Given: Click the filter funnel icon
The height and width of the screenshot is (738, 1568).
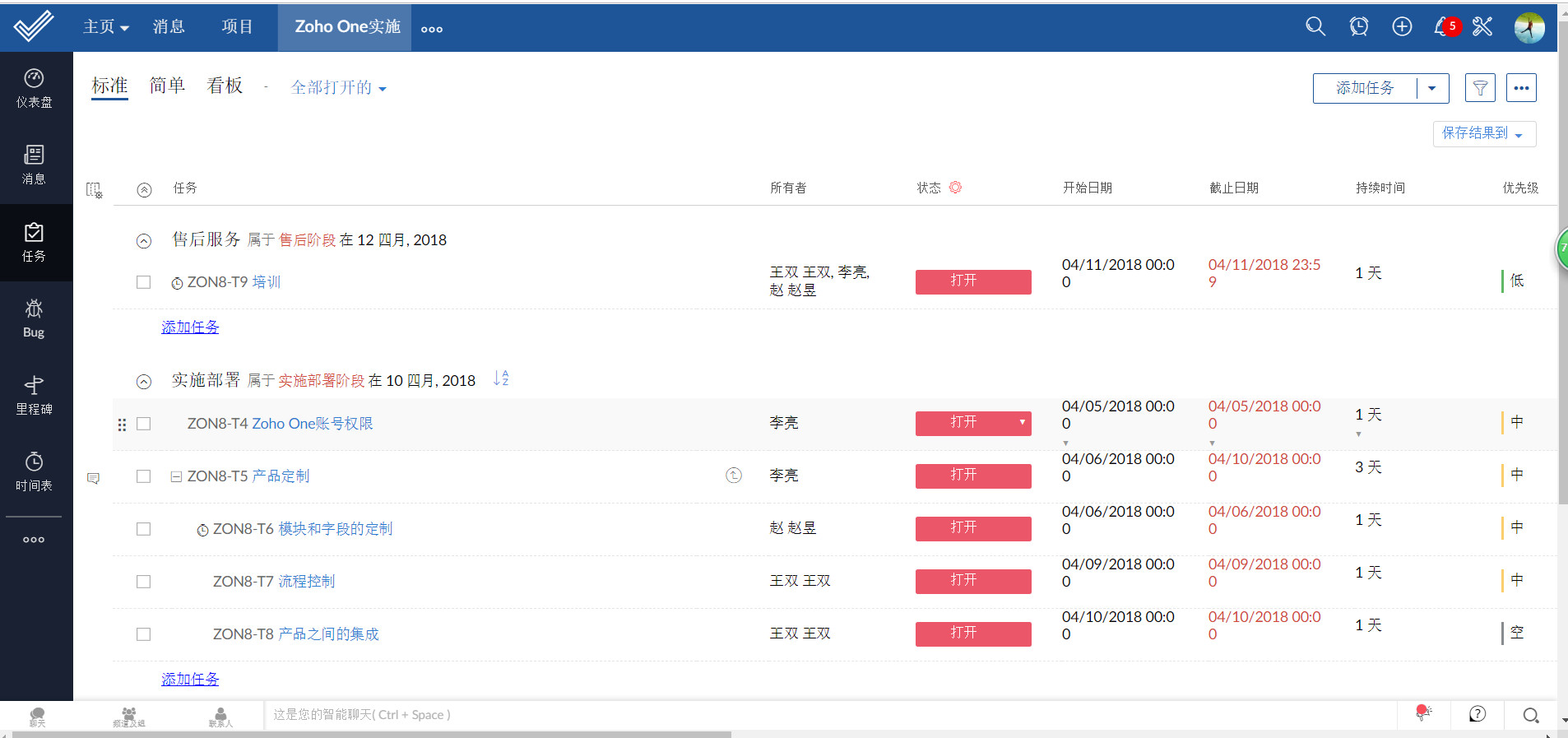Looking at the screenshot, I should click(1480, 88).
